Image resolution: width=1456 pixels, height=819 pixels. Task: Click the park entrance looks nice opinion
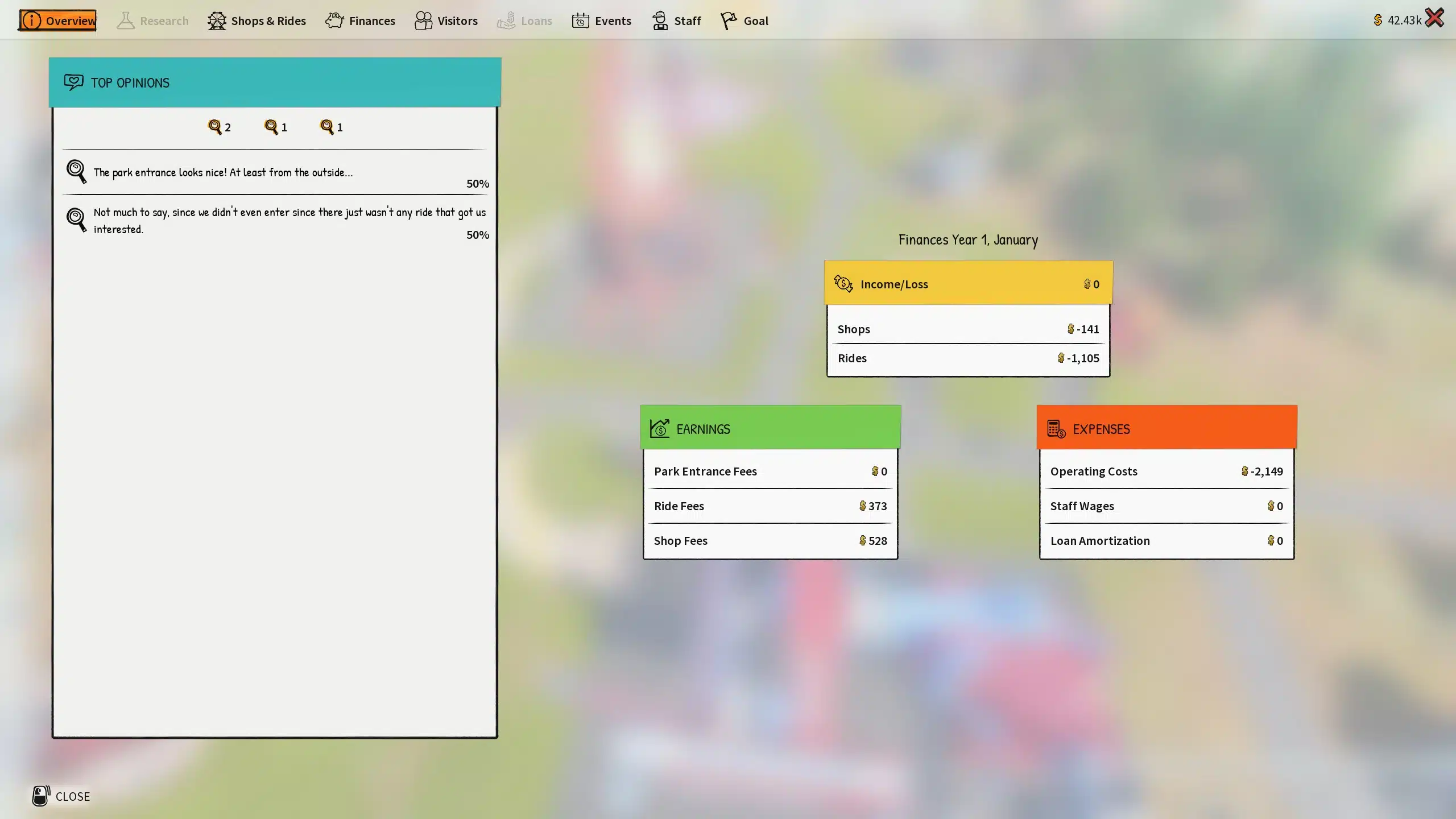pyautogui.click(x=223, y=172)
